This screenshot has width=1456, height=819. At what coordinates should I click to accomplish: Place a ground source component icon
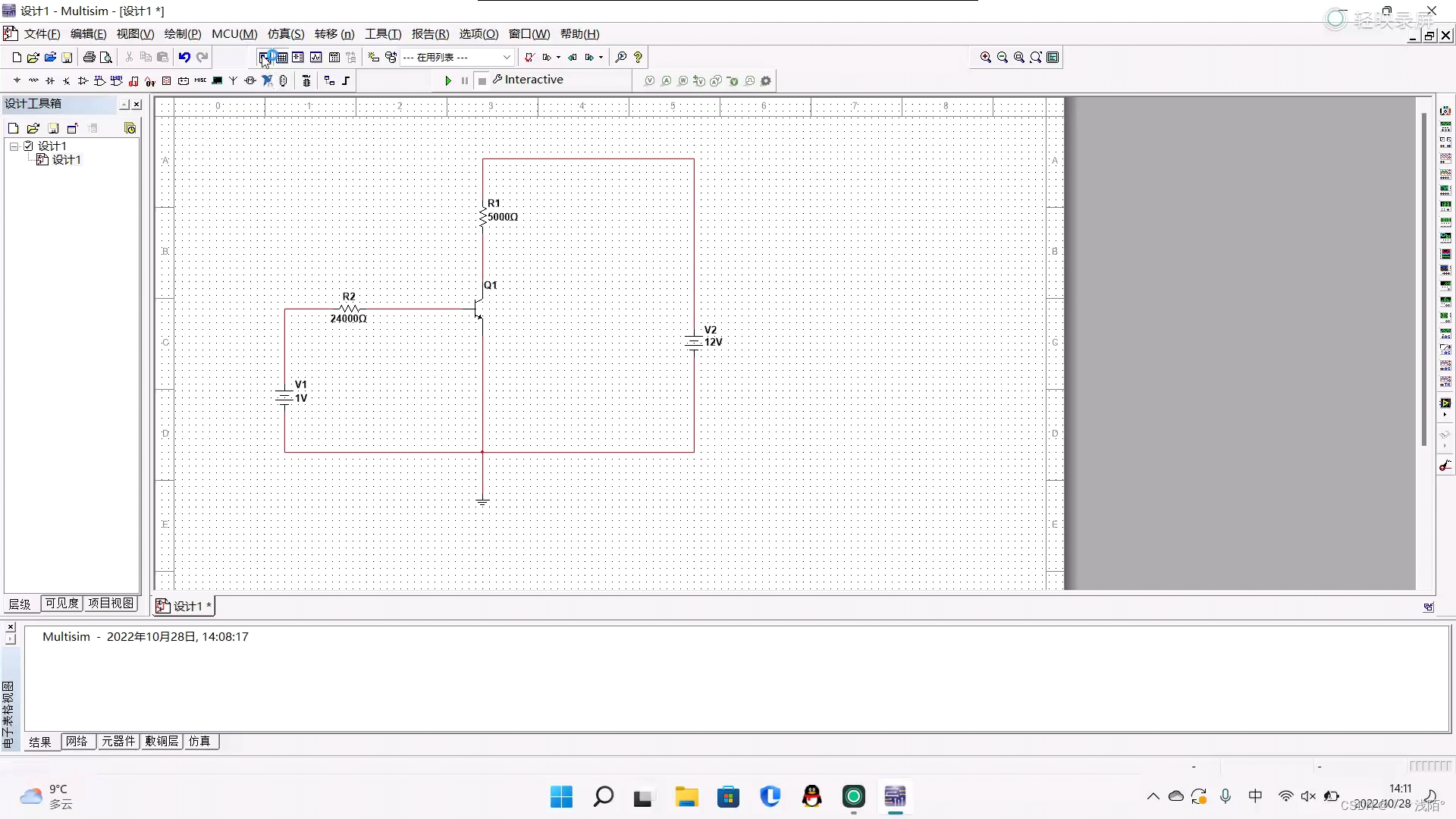tap(17, 80)
